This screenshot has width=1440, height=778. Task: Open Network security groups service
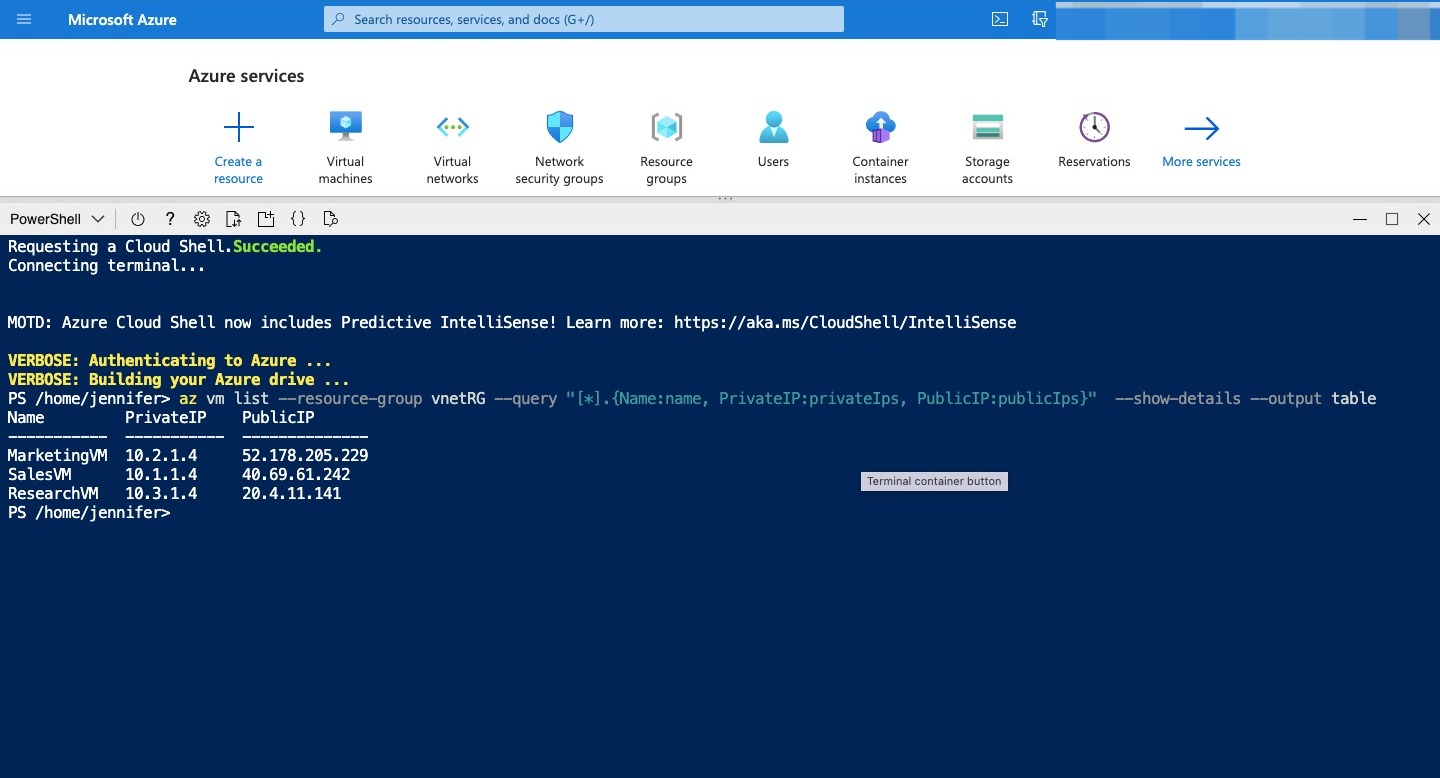point(559,148)
